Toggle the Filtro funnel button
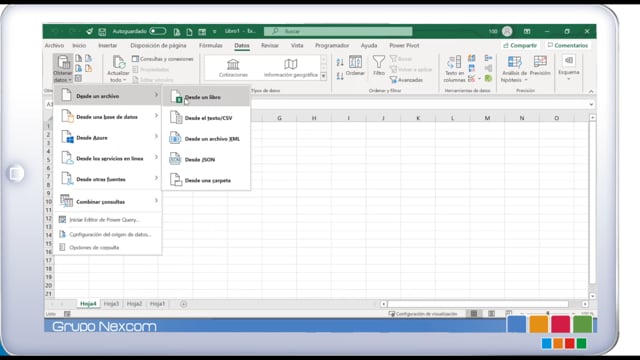The image size is (640, 360). 379,66
